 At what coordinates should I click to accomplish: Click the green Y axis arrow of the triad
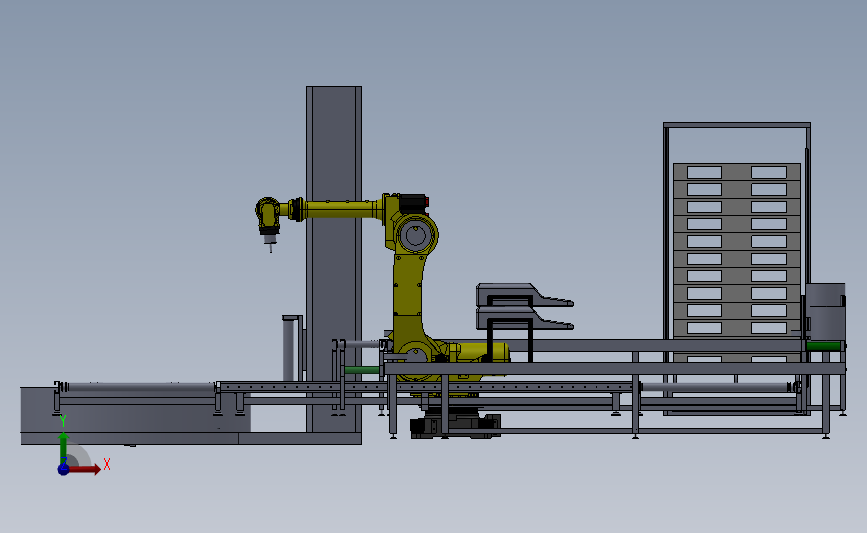coord(64,449)
